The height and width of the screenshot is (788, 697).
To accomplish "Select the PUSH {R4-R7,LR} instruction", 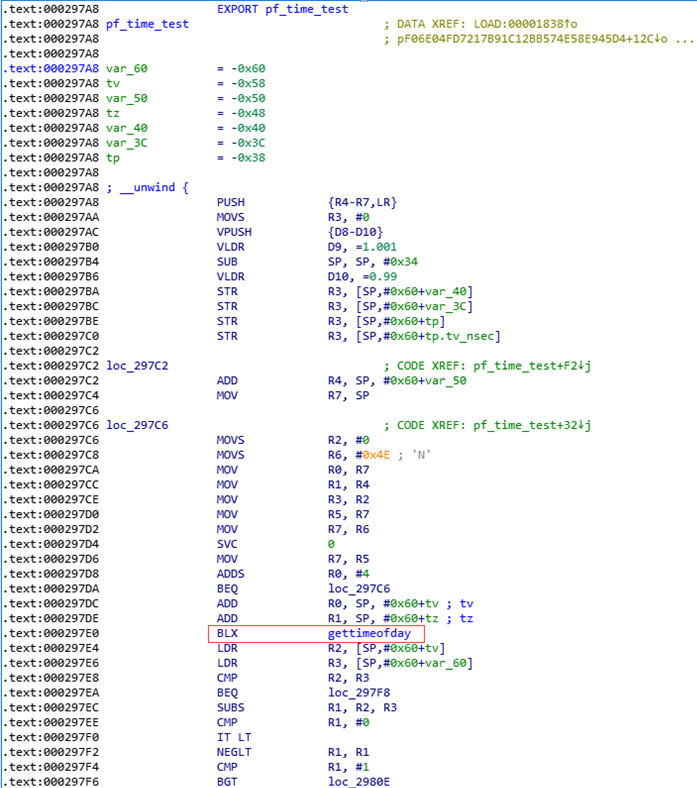I will click(307, 203).
